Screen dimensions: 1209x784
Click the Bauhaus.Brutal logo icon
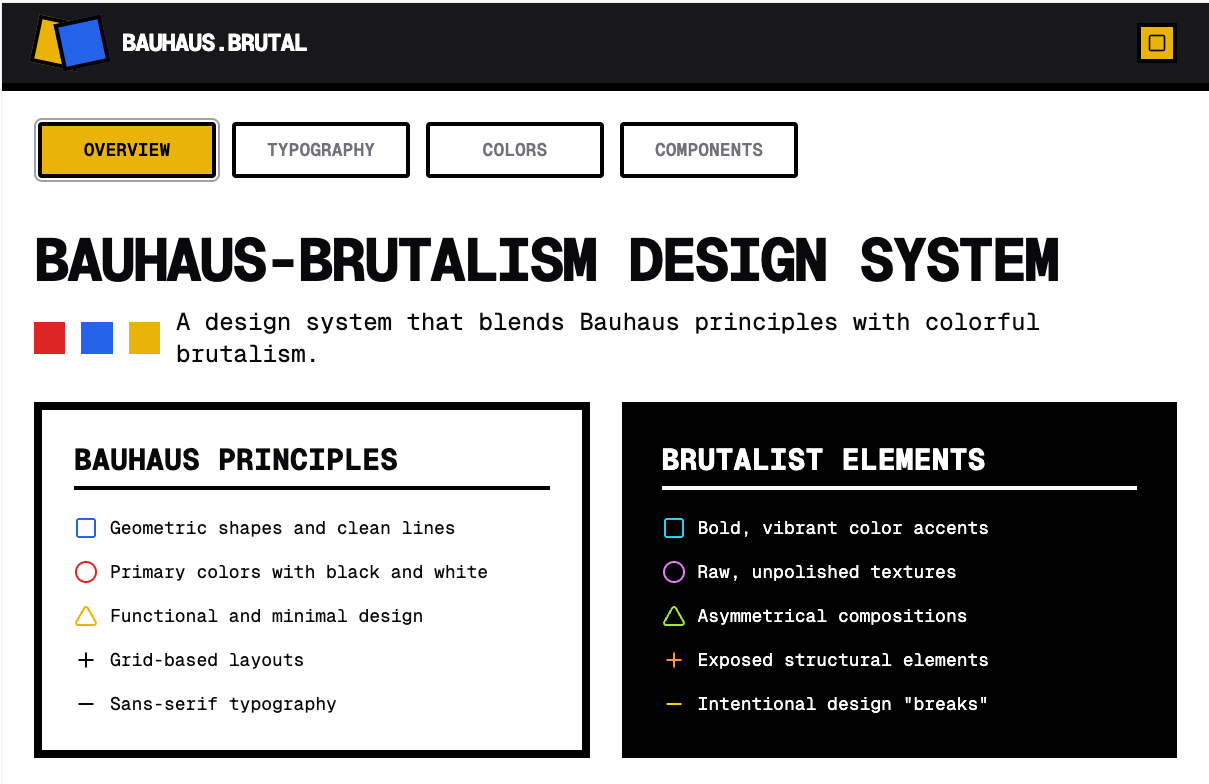pos(68,43)
